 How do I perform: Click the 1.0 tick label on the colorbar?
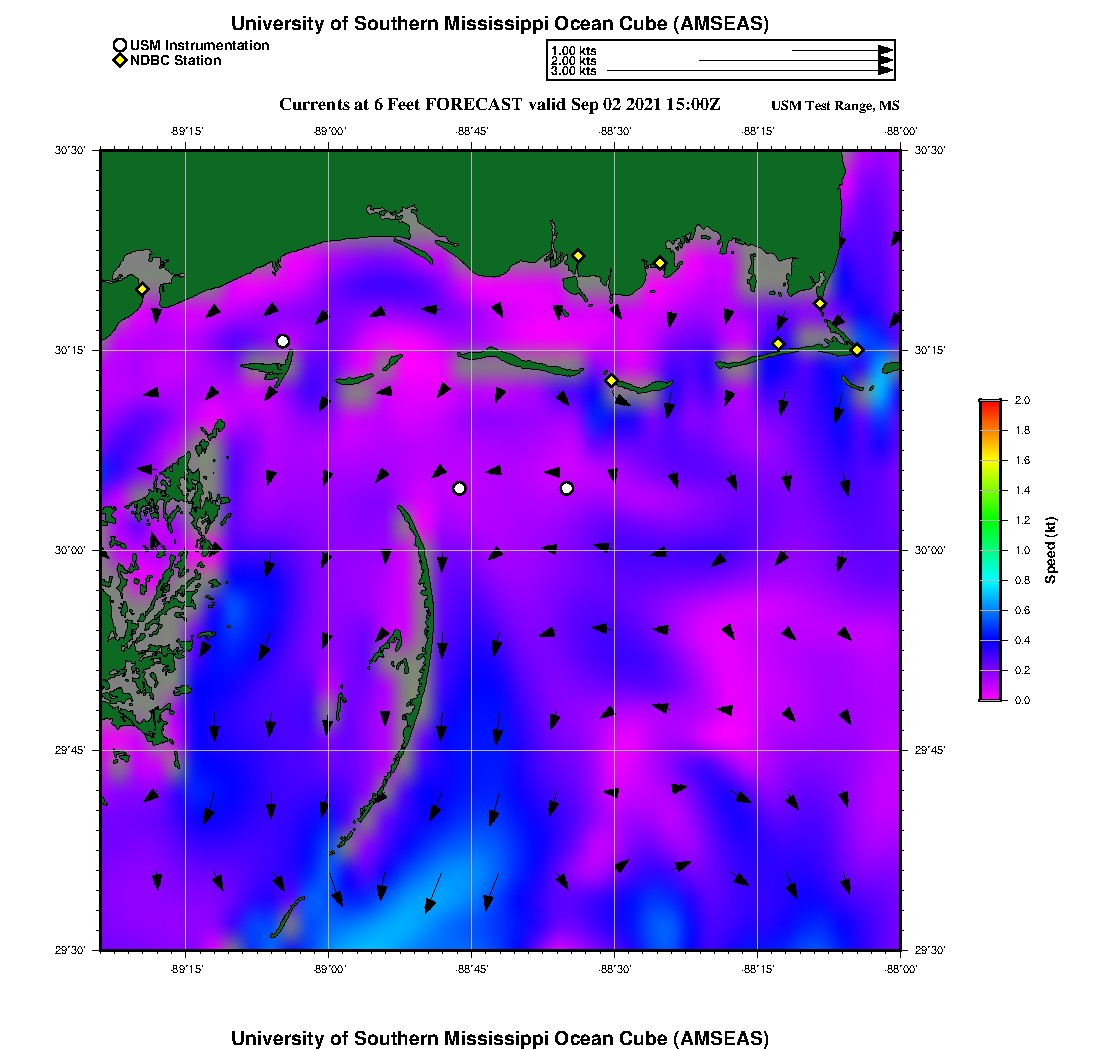[1022, 550]
